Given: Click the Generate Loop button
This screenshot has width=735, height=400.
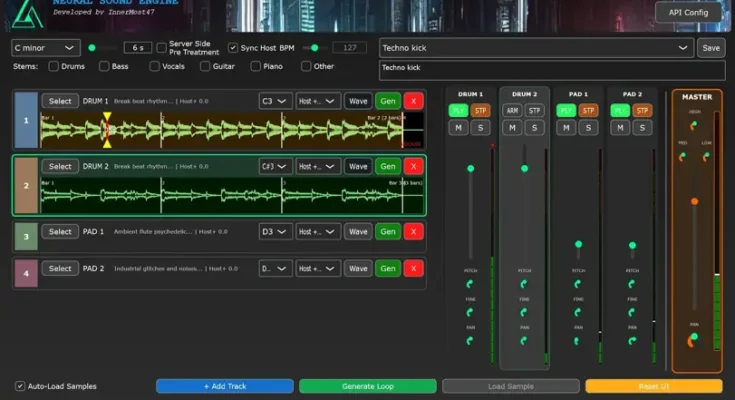Looking at the screenshot, I should point(367,386).
